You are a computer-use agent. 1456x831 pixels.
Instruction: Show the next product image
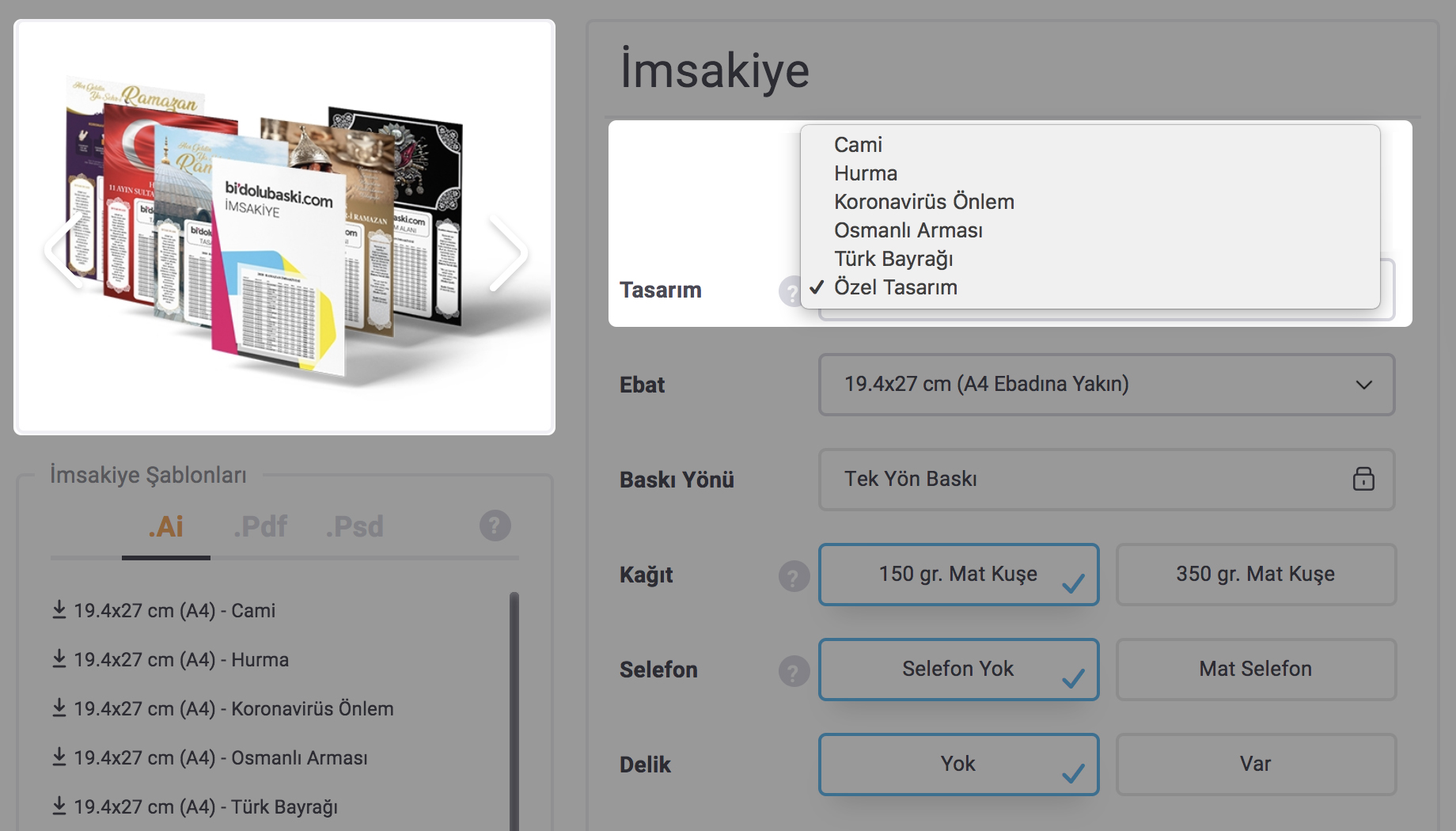(507, 253)
